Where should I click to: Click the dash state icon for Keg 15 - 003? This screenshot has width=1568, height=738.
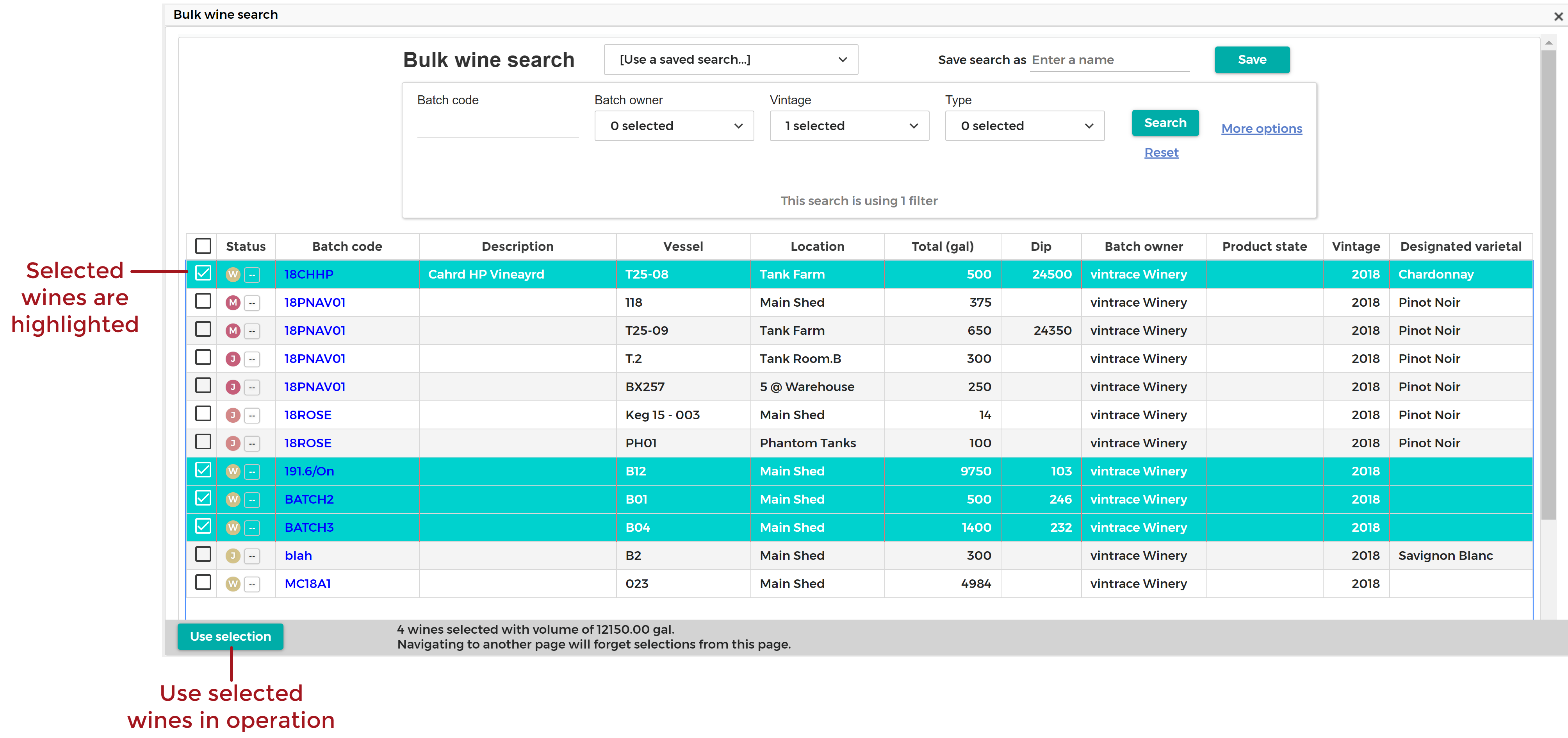coord(252,415)
